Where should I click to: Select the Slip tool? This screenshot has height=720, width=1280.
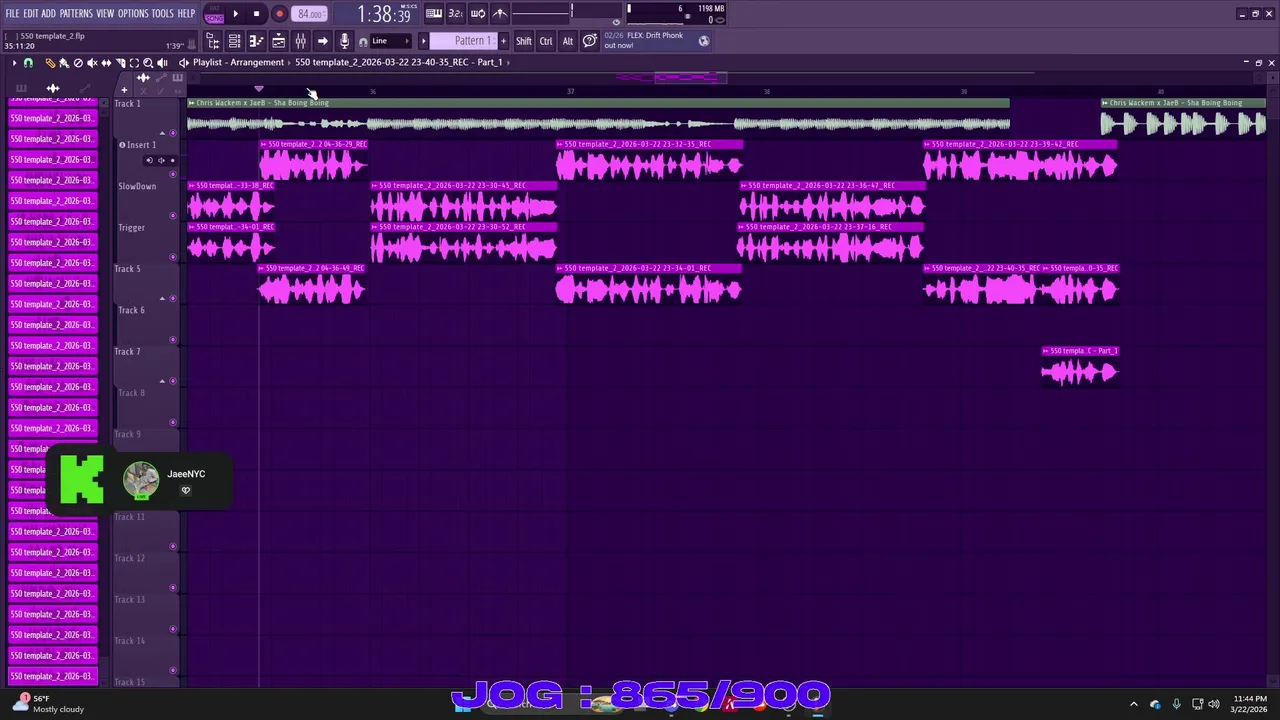pos(106,63)
